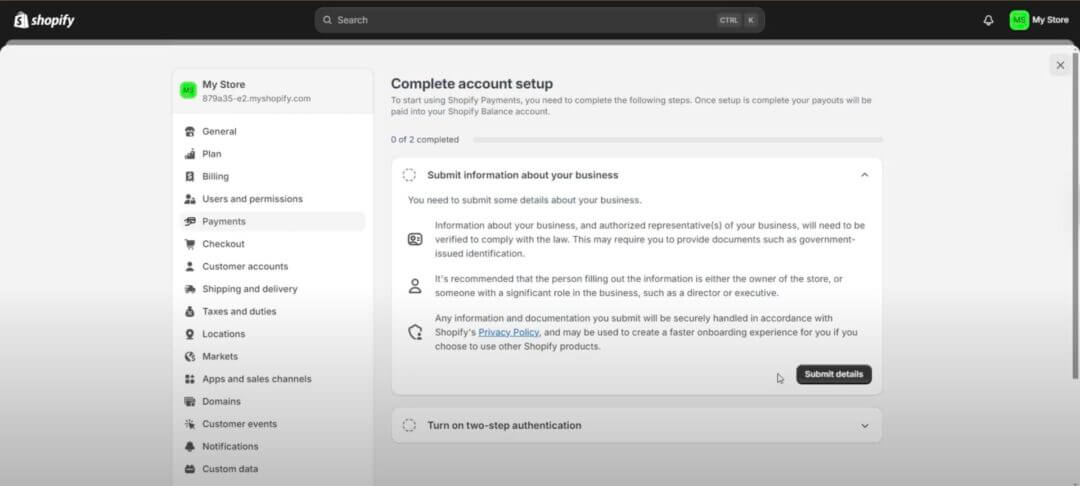Click the Domains icon in sidebar

pos(190,401)
